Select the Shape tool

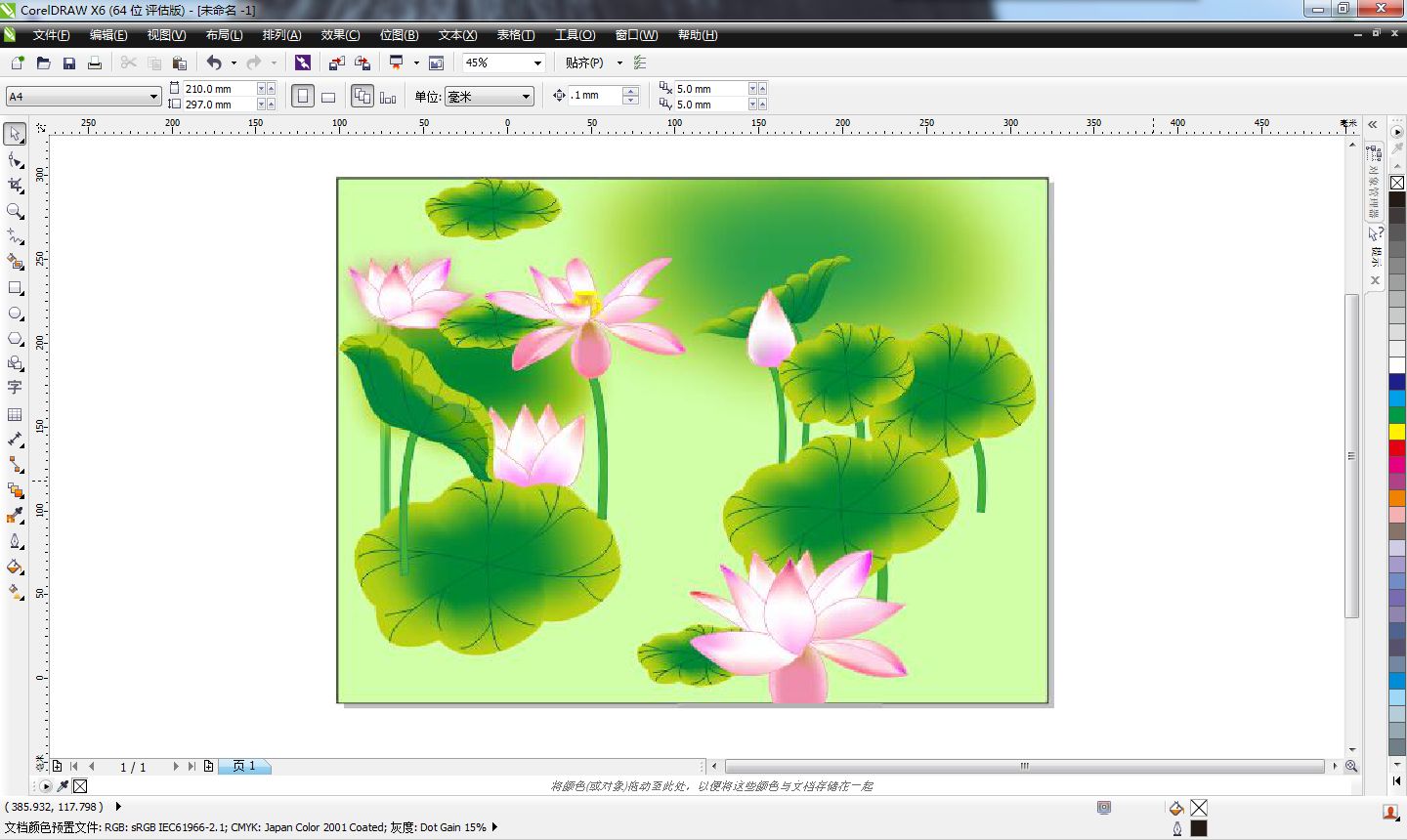(x=14, y=159)
